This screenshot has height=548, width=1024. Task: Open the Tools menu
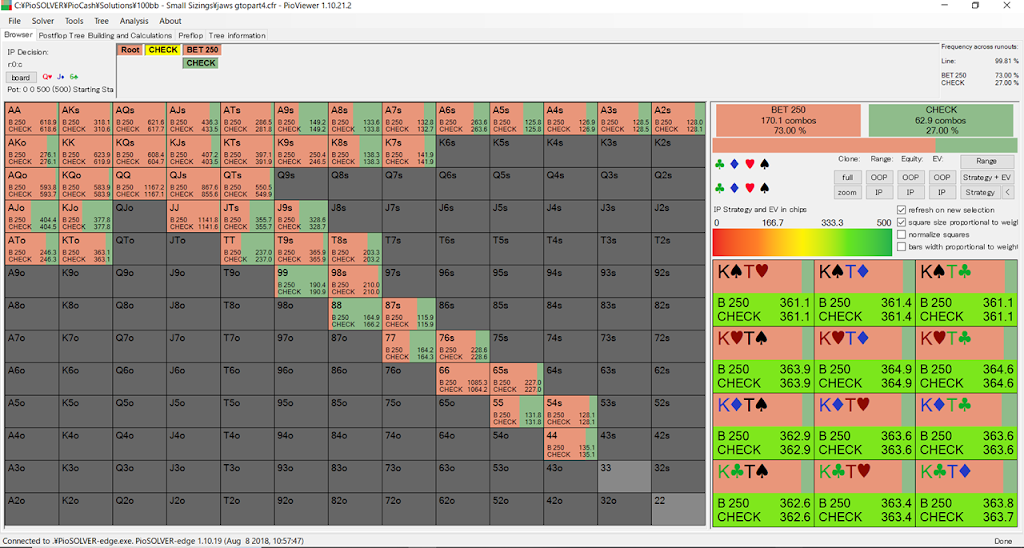[x=74, y=21]
